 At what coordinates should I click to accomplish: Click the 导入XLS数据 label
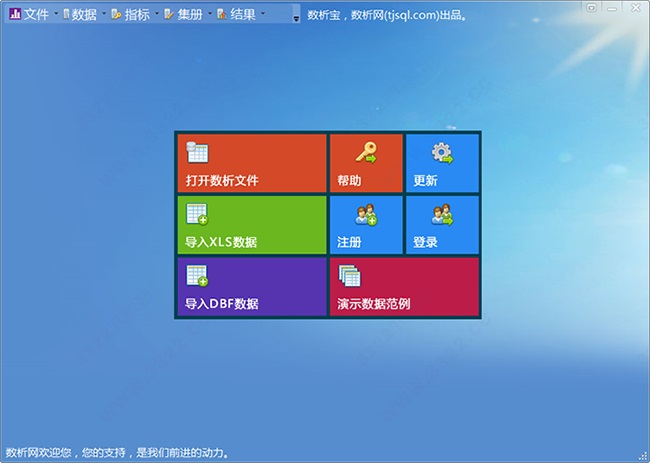point(221,242)
